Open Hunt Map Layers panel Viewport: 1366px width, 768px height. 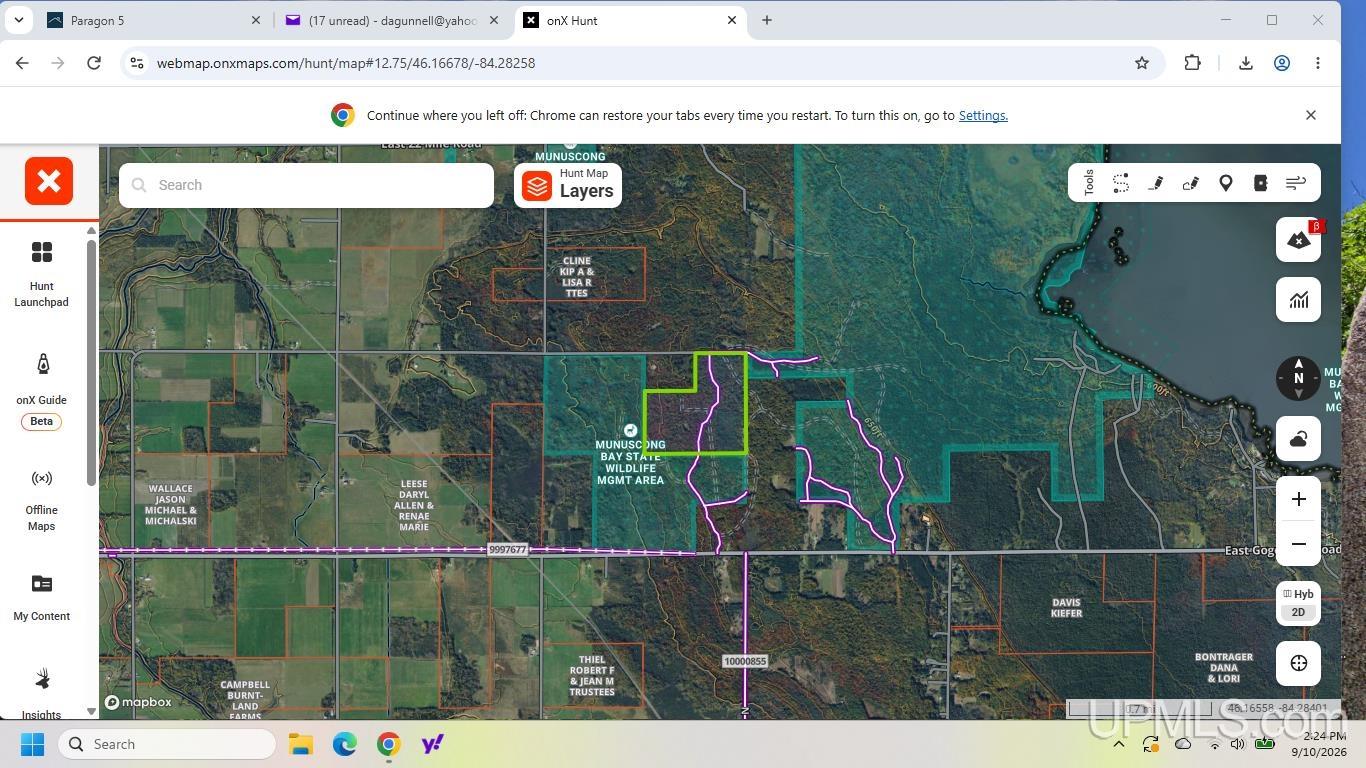coord(568,185)
